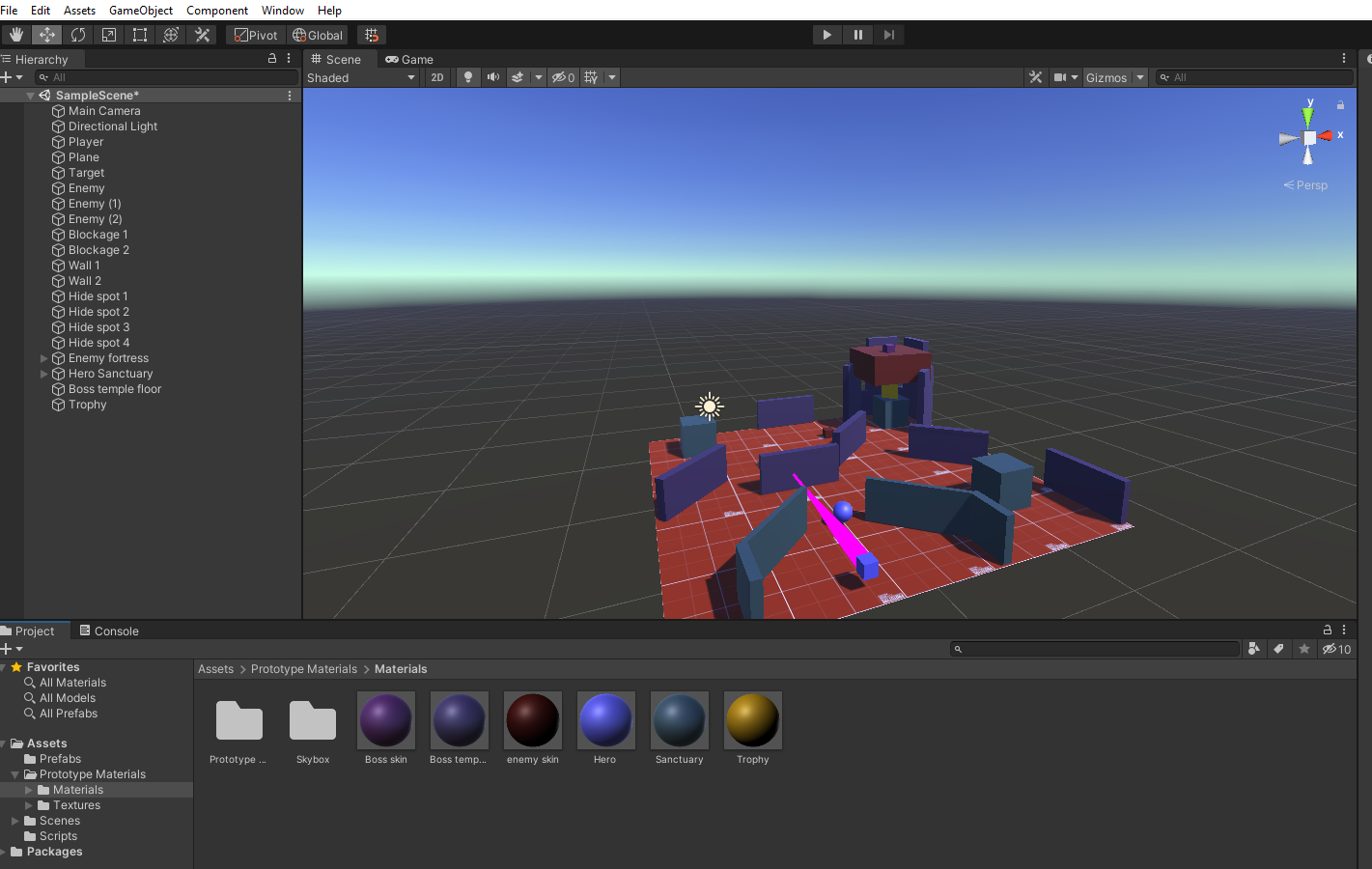Image resolution: width=1372 pixels, height=869 pixels.
Task: Toggle Global handle rotation
Action: pos(318,35)
